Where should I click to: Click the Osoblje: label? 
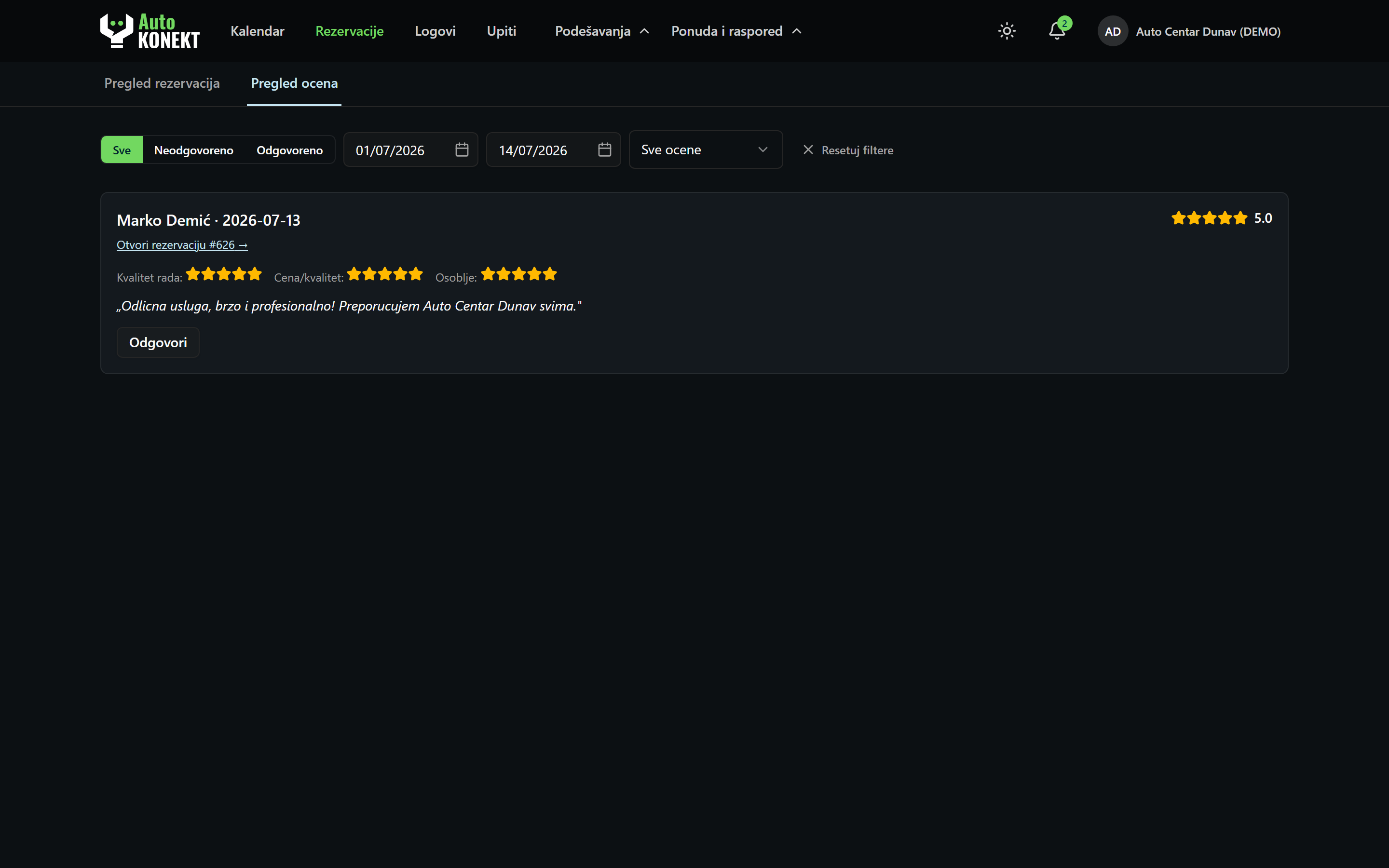point(456,277)
